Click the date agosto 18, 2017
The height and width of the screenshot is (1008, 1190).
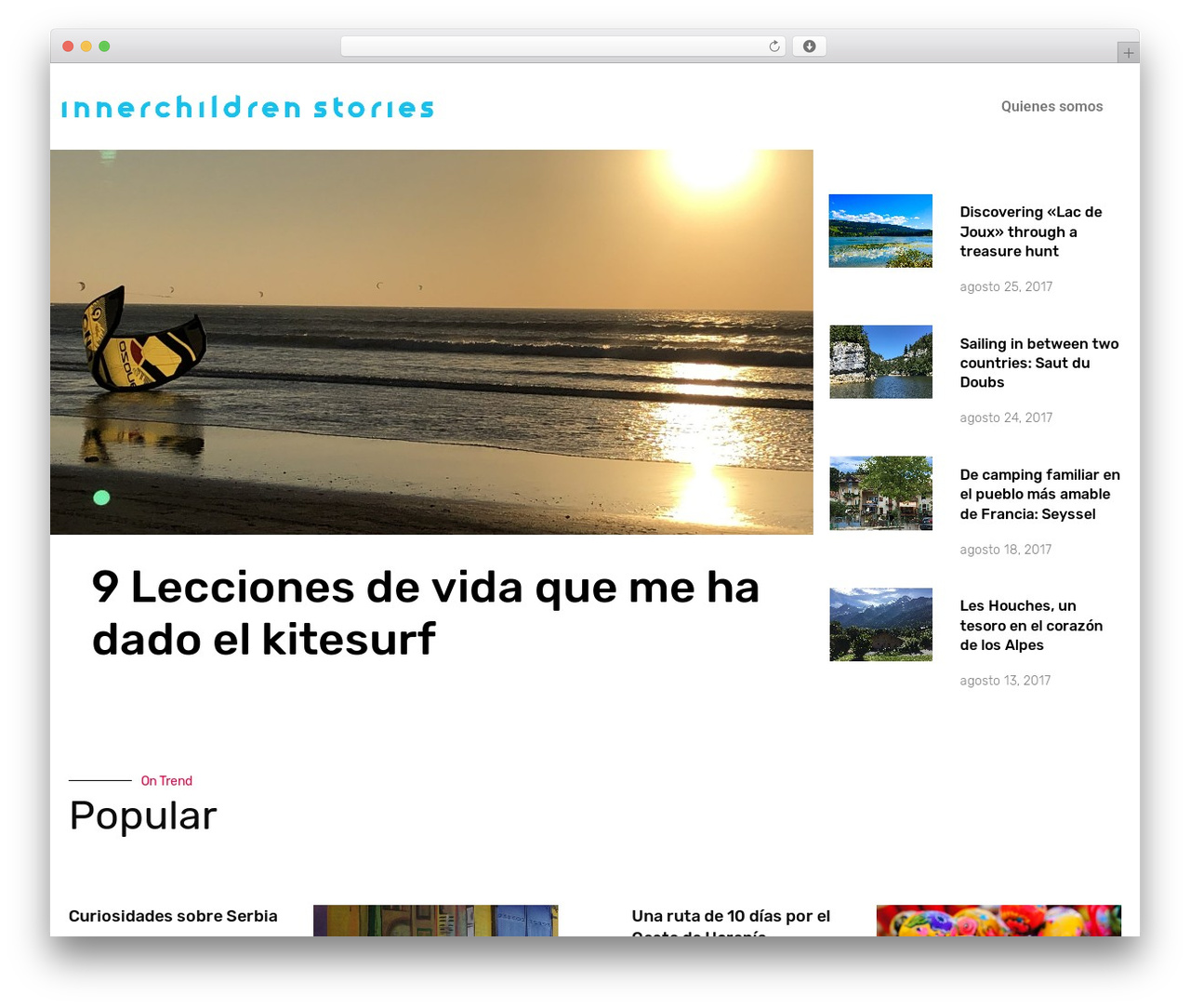[1006, 550]
